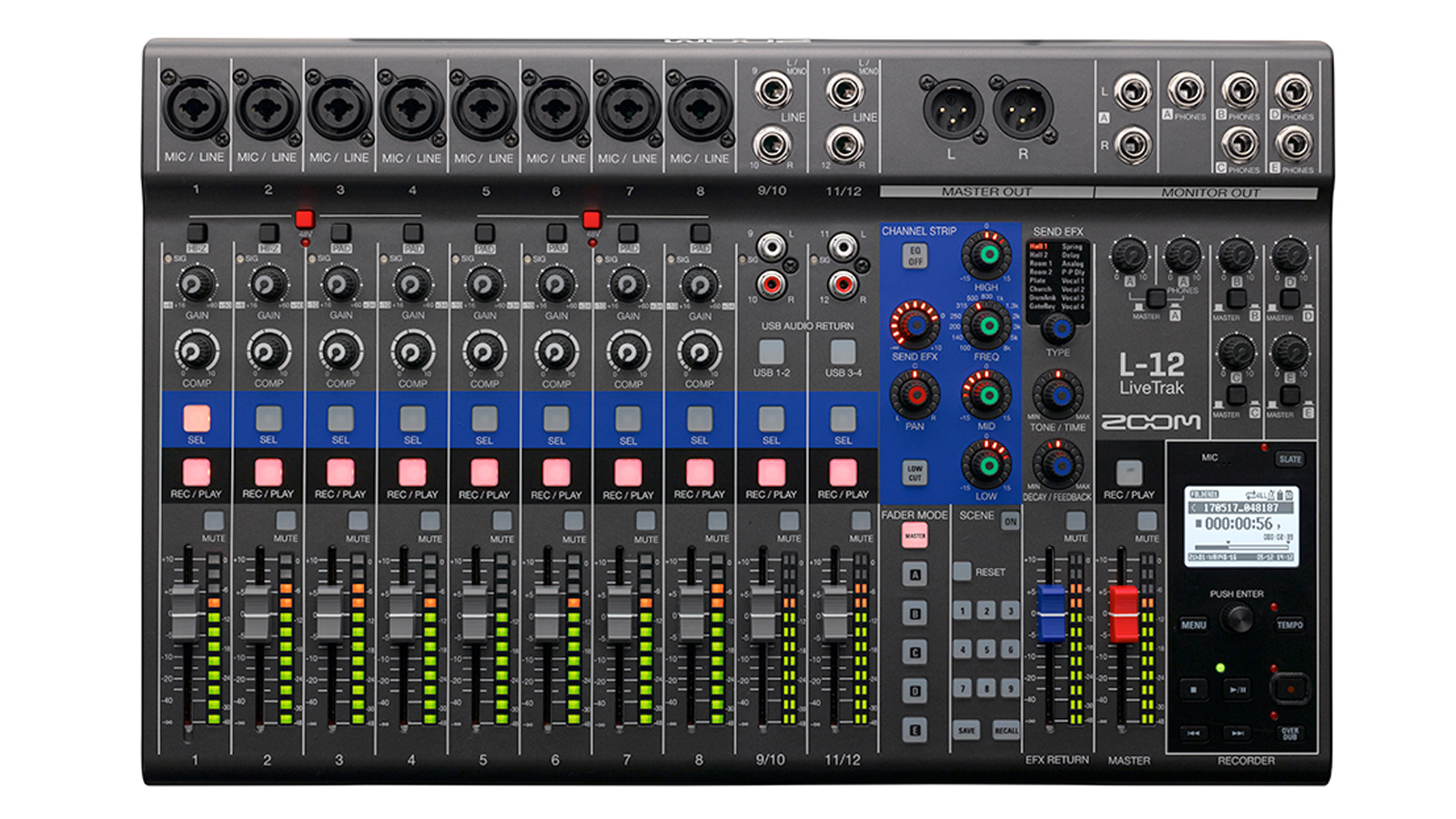Mute channel 9/10
Image resolution: width=1456 pixels, height=819 pixels.
789,521
